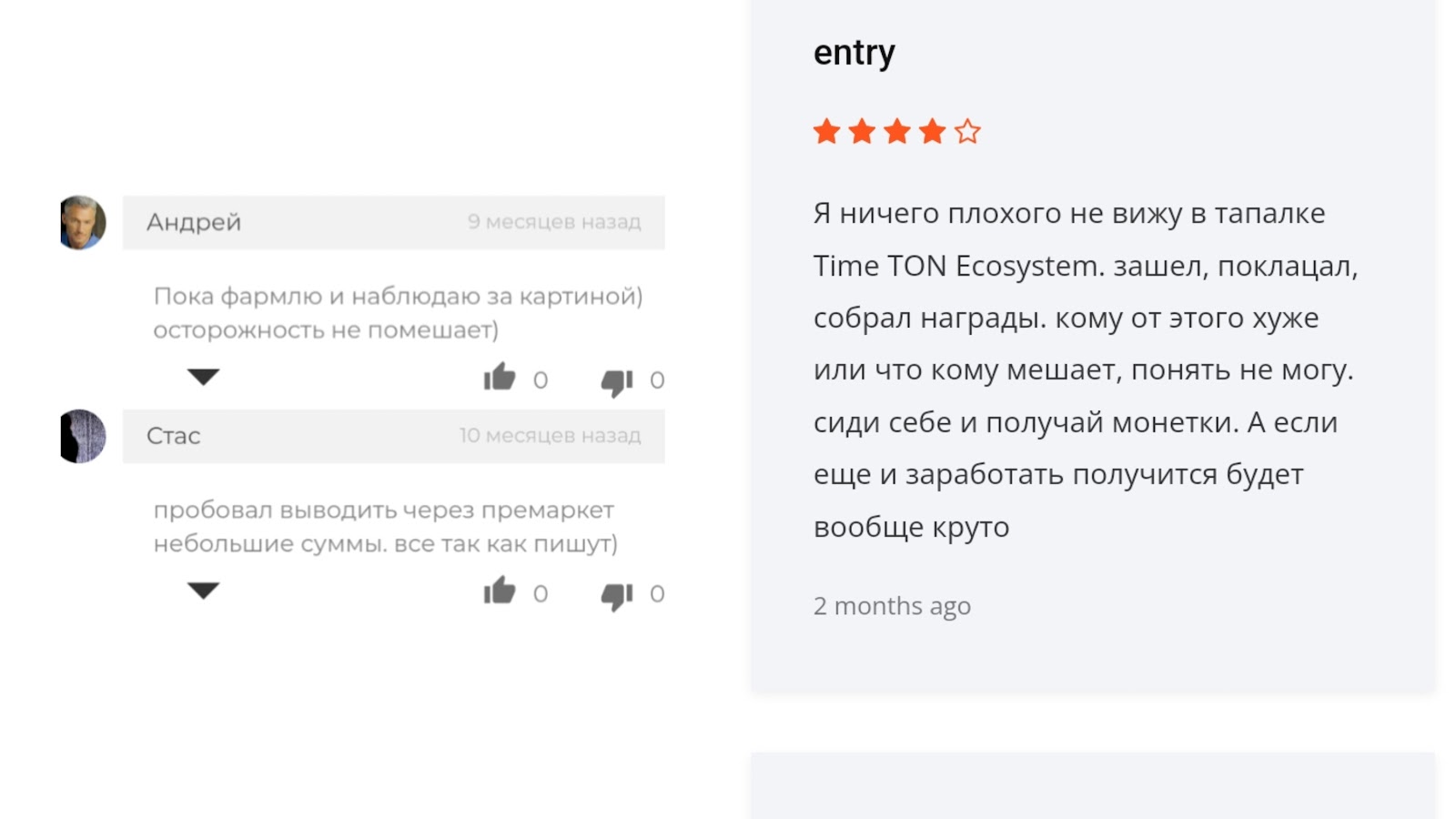Expand replies under Андрей's comment

pyautogui.click(x=203, y=377)
